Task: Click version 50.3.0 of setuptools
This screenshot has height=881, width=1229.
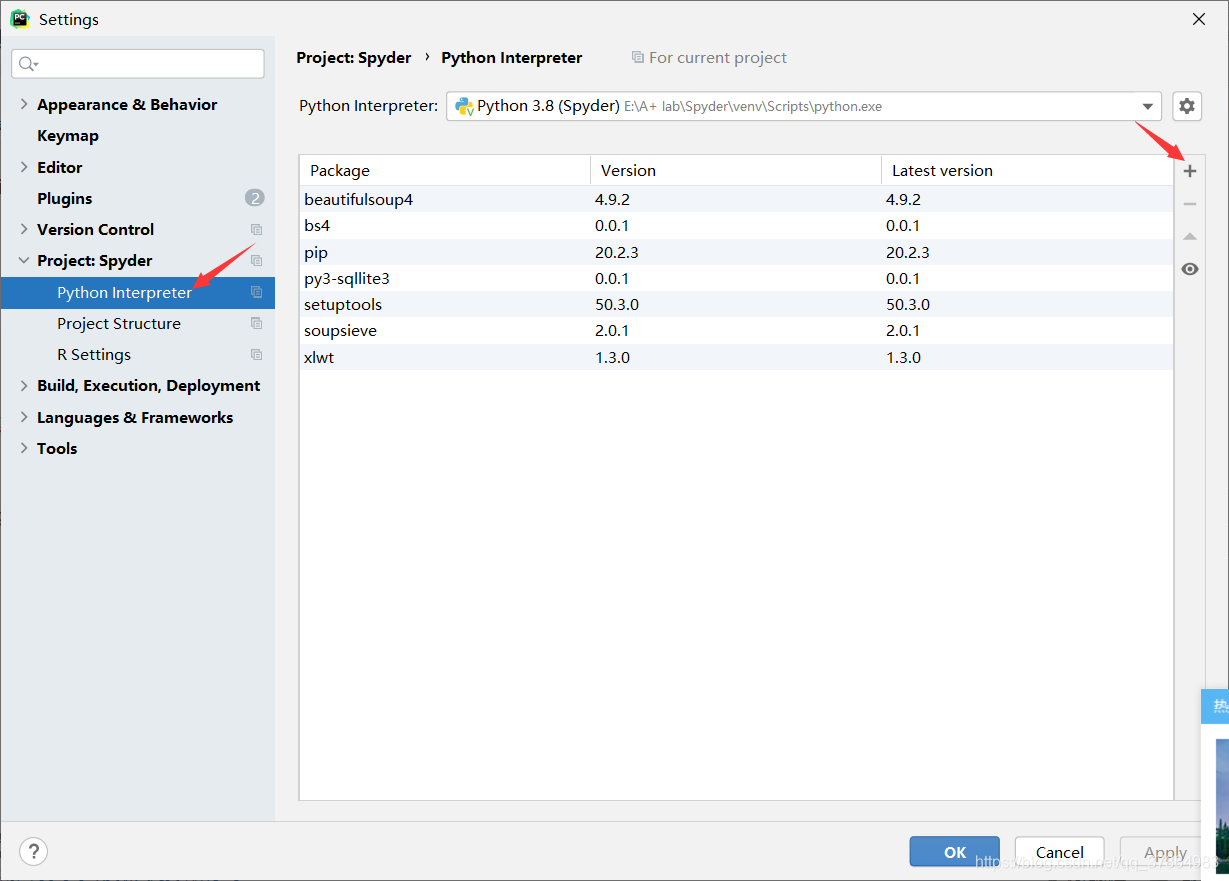Action: tap(617, 304)
